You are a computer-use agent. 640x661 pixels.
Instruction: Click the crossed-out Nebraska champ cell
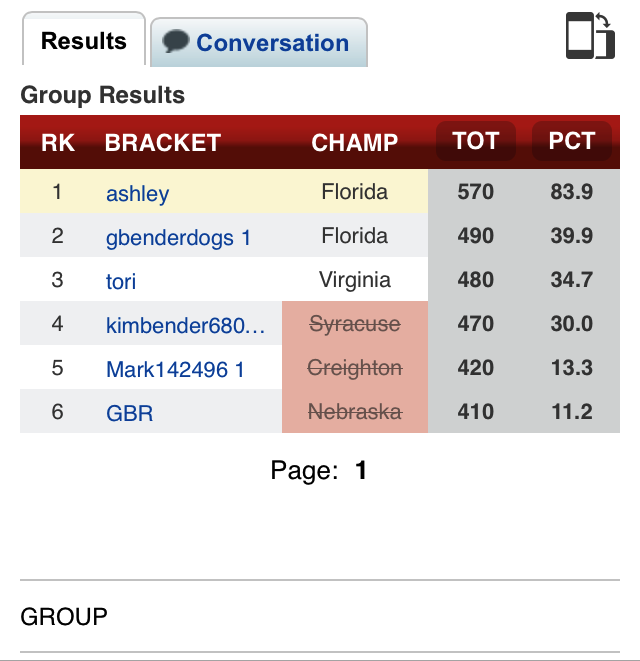[354, 411]
